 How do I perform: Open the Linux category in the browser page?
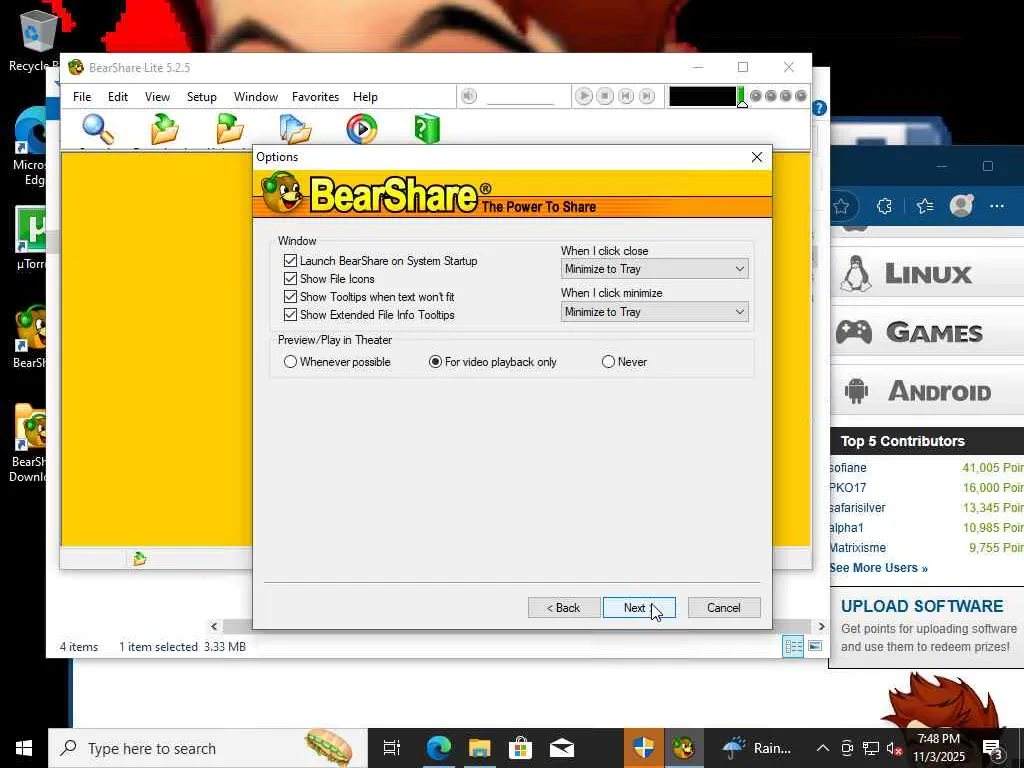click(928, 274)
